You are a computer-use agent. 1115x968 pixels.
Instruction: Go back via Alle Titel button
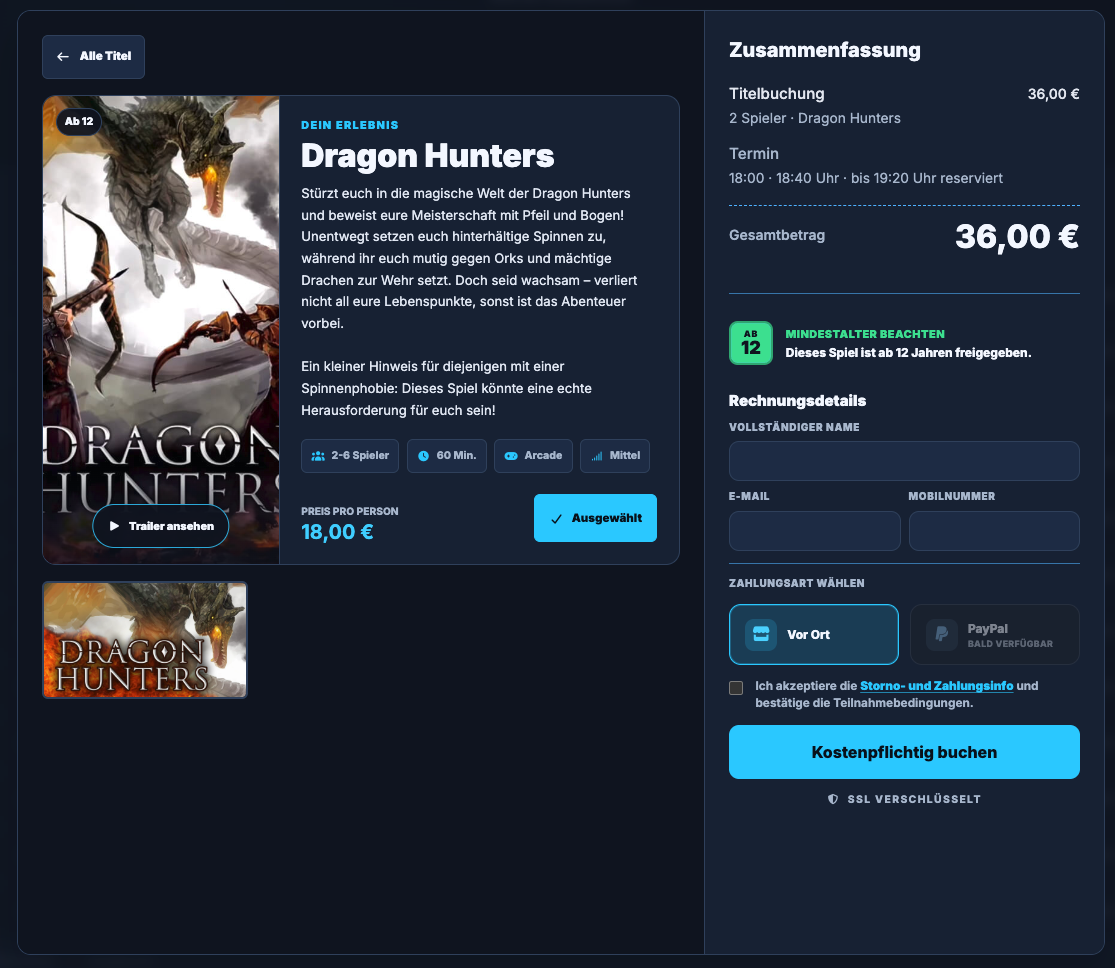coord(93,57)
